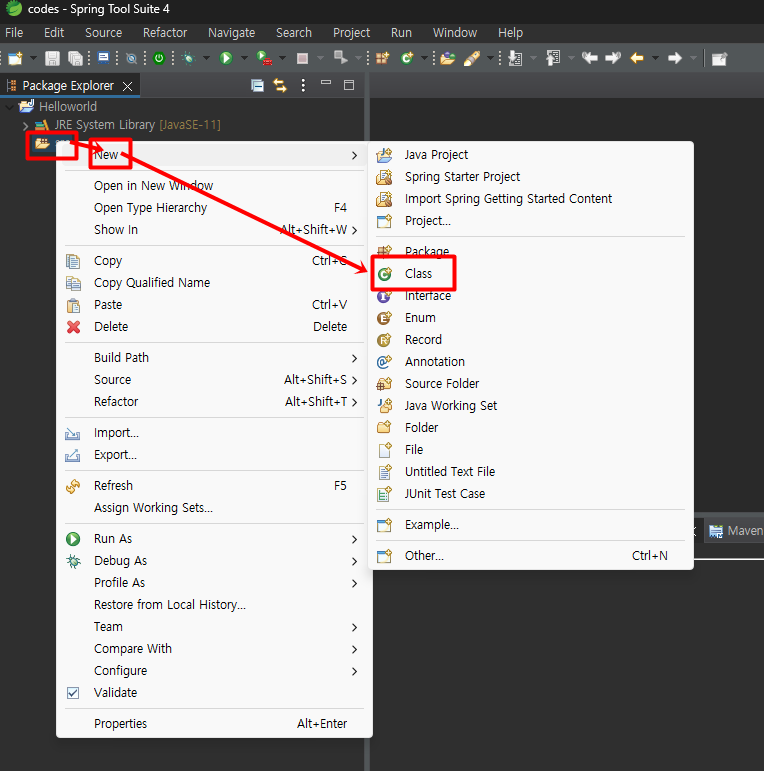Click the Open Type folder toolbar icon

point(447,59)
